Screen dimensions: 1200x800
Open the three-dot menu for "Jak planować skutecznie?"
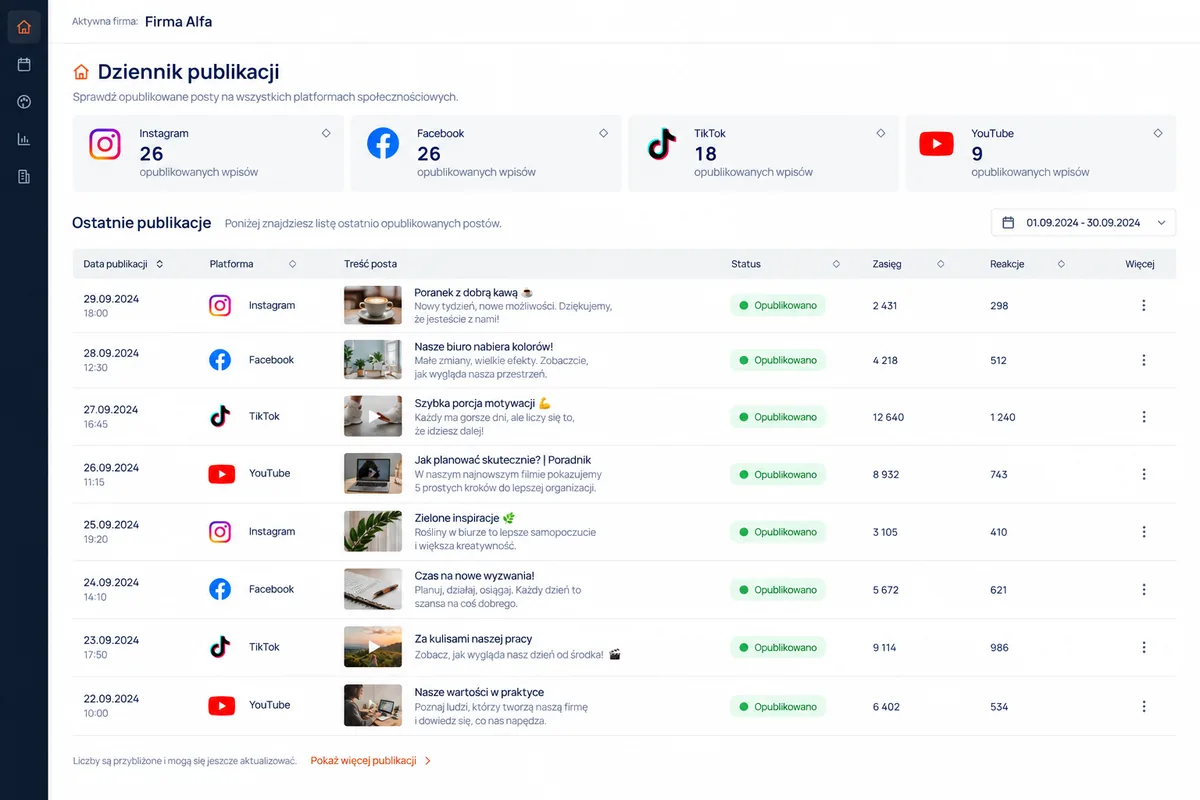point(1144,475)
